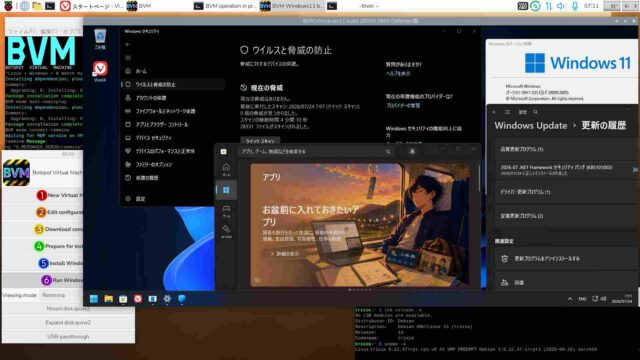
Task: Open network icon in Raspberry Pi panel
Action: pyautogui.click(x=548, y=6)
